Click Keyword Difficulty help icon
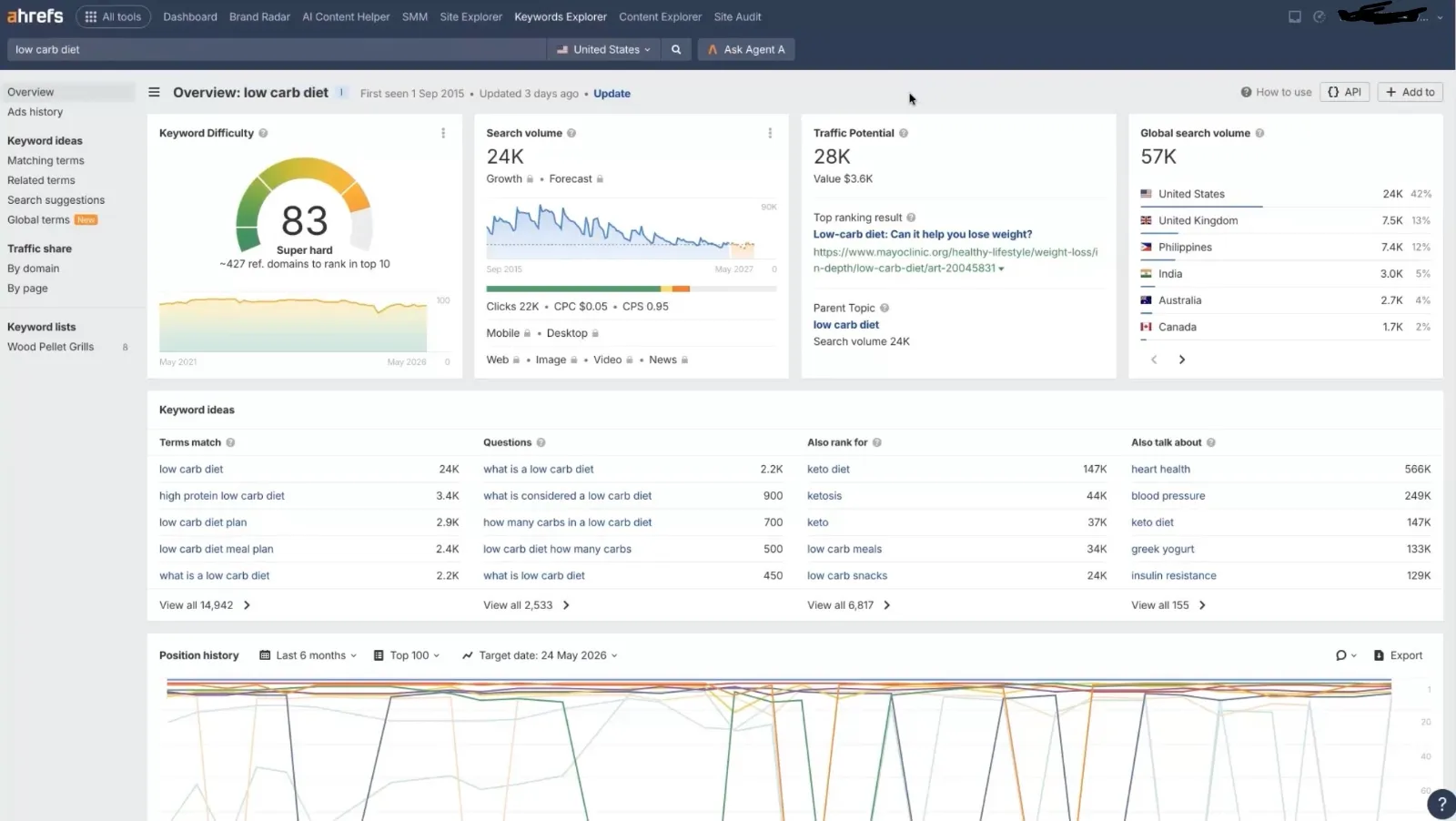1456x821 pixels. pos(263,133)
